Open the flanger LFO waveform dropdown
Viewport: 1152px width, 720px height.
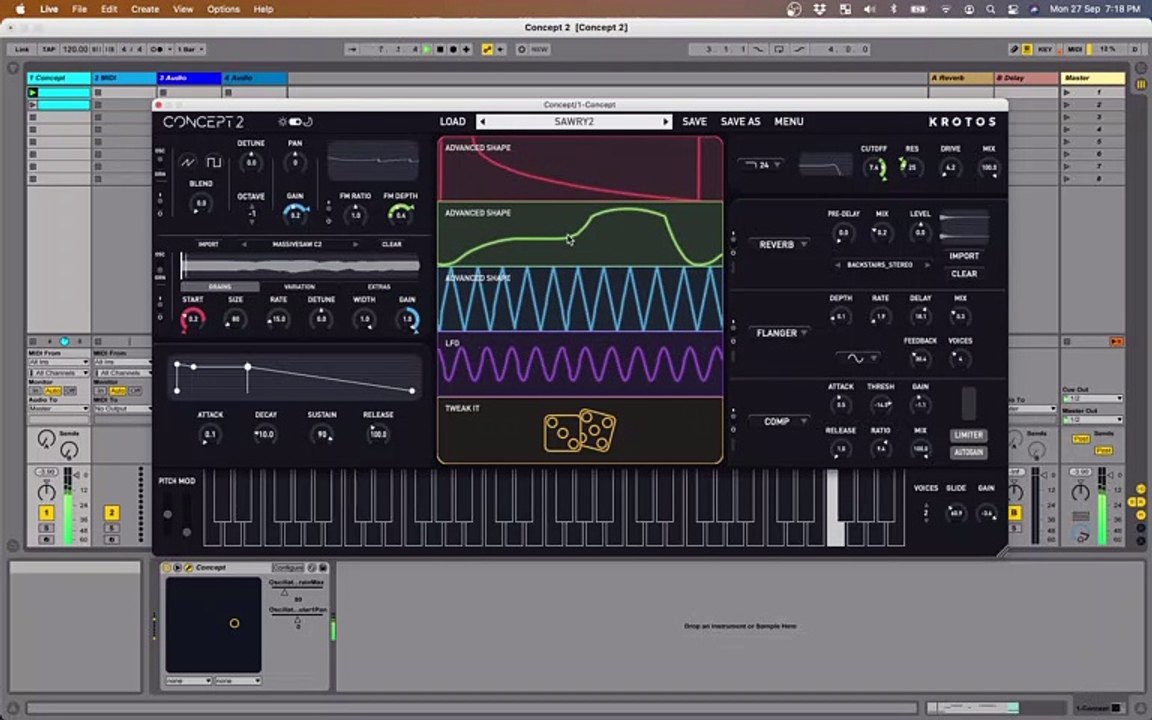(x=858, y=359)
